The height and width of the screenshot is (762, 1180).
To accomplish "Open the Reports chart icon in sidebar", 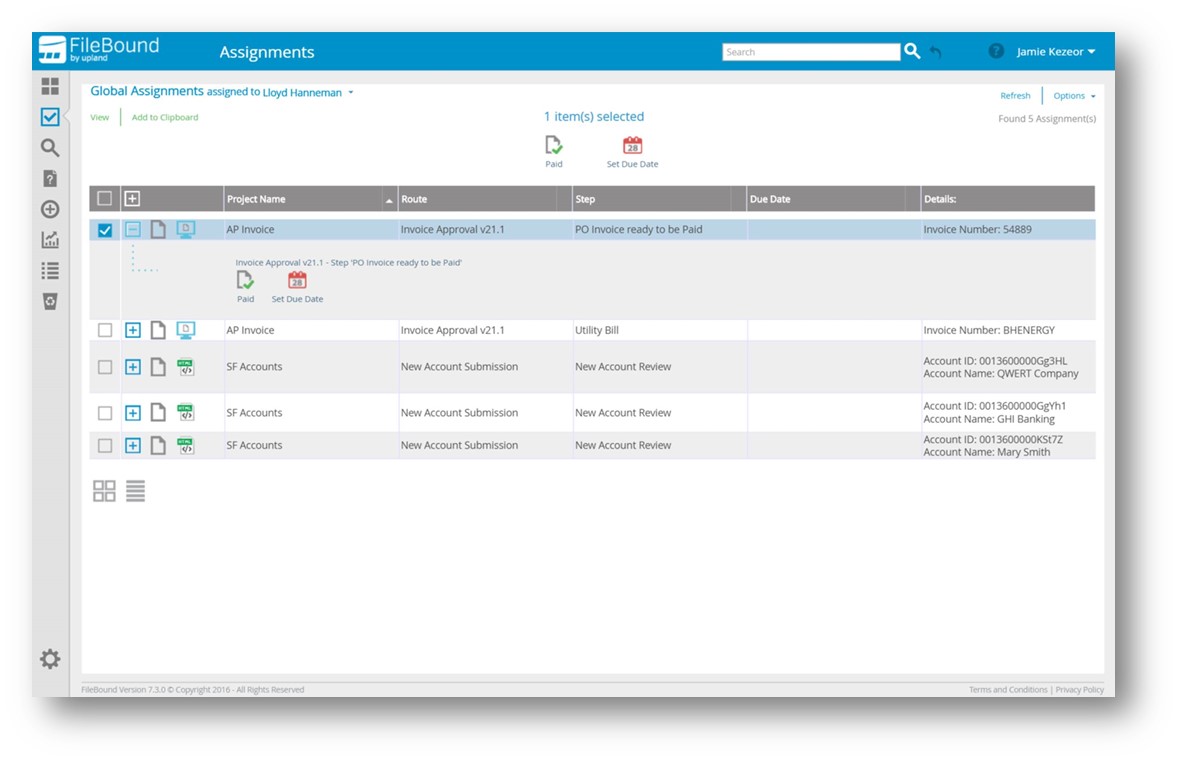I will pyautogui.click(x=50, y=240).
